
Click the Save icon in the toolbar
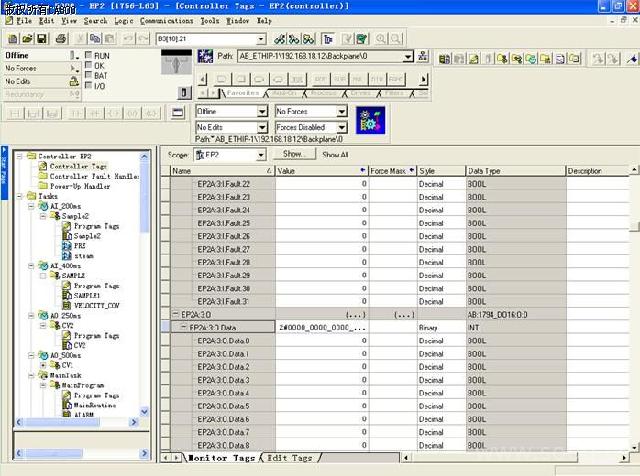coord(42,38)
